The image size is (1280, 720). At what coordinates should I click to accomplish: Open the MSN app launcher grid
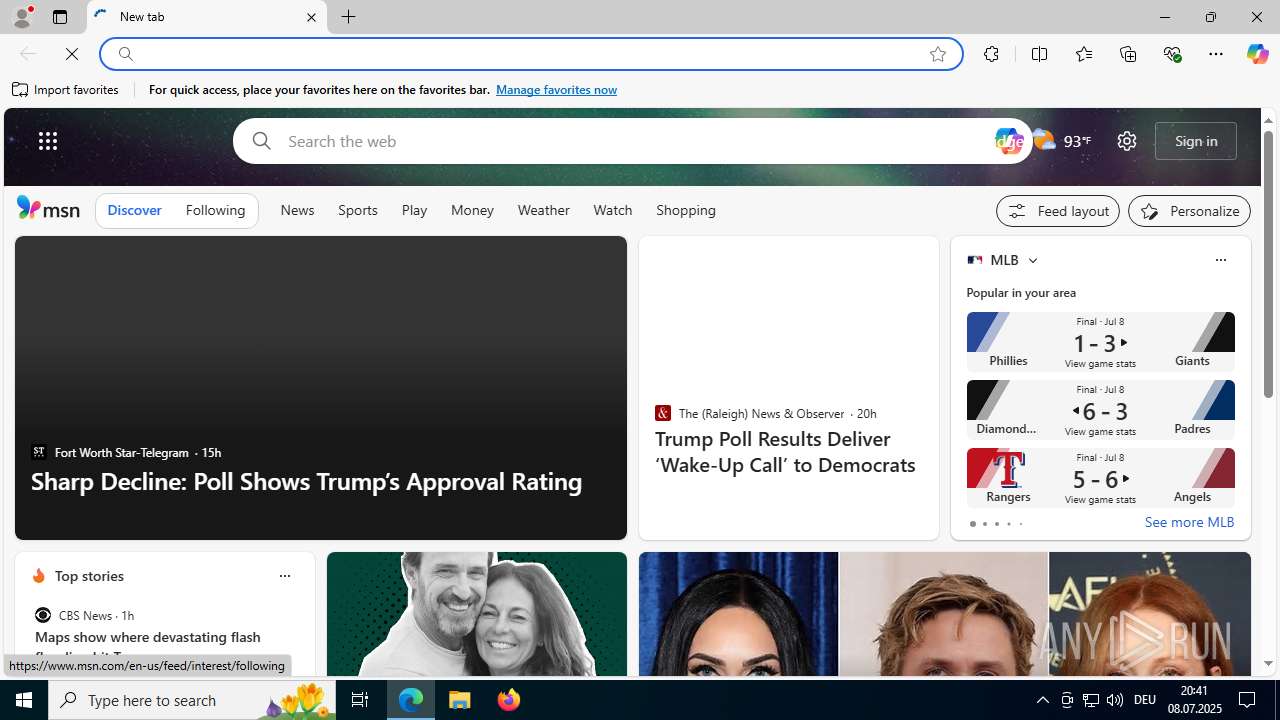(x=48, y=141)
